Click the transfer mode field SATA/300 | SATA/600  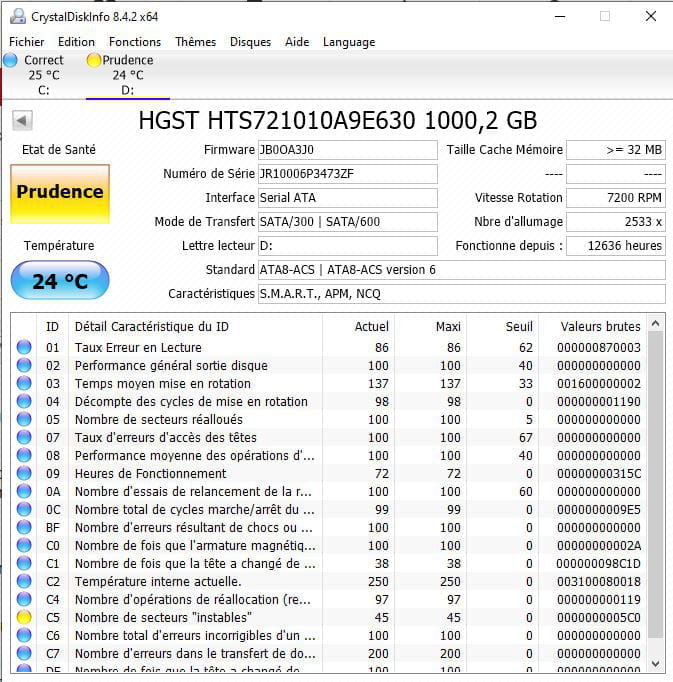tap(348, 221)
